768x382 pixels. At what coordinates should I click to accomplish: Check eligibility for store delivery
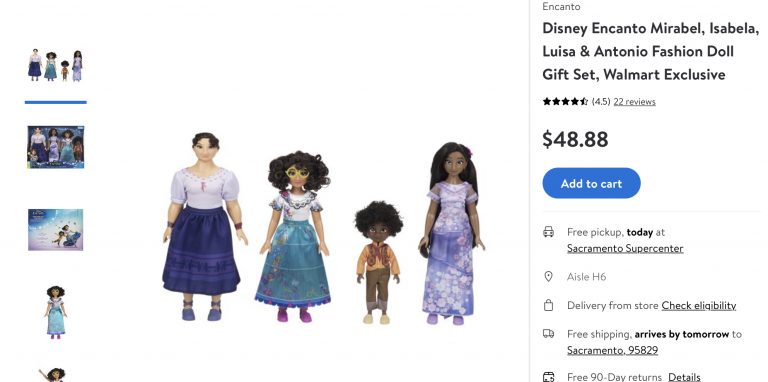[x=698, y=305]
